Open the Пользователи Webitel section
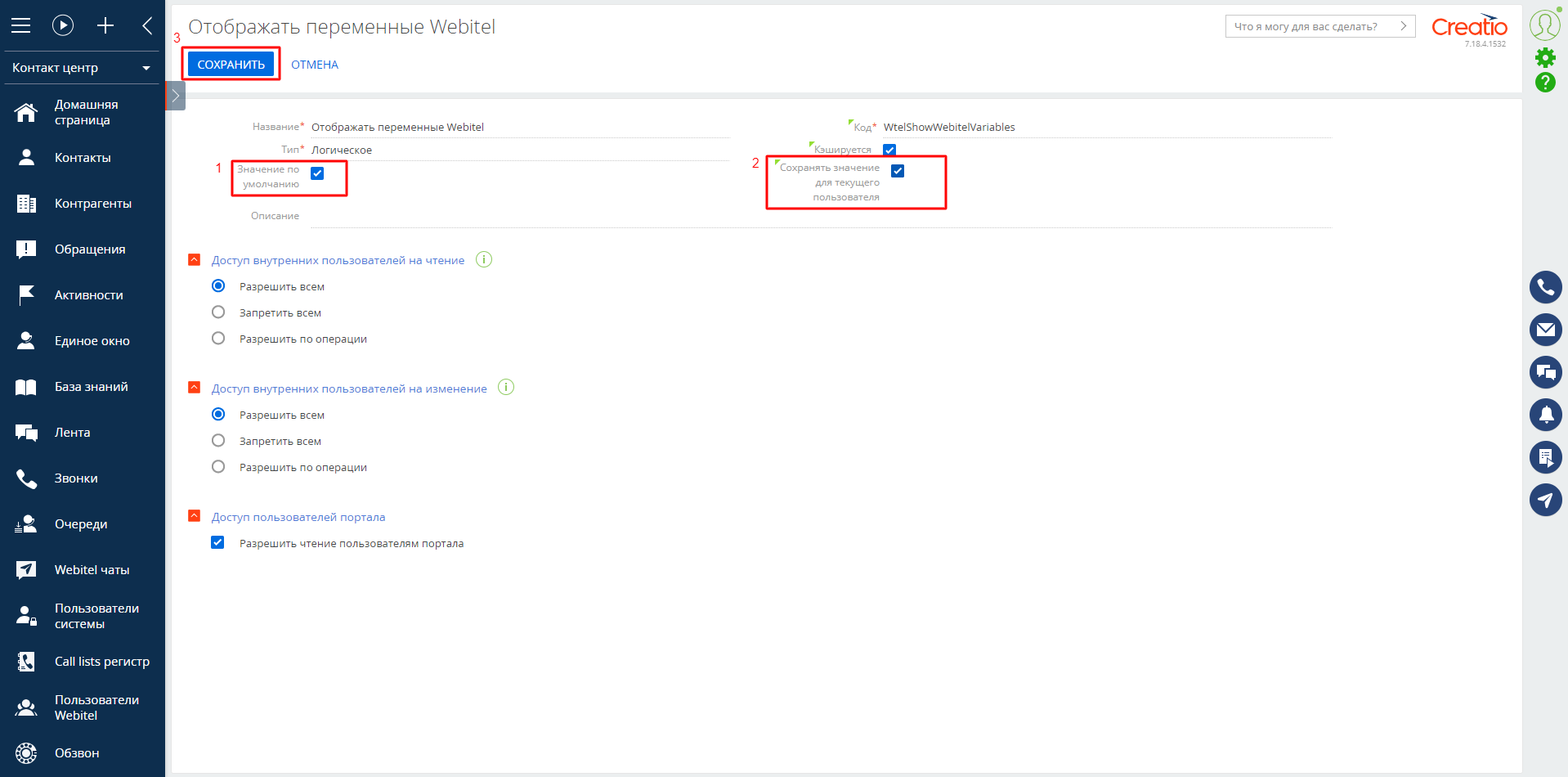 tap(83, 707)
